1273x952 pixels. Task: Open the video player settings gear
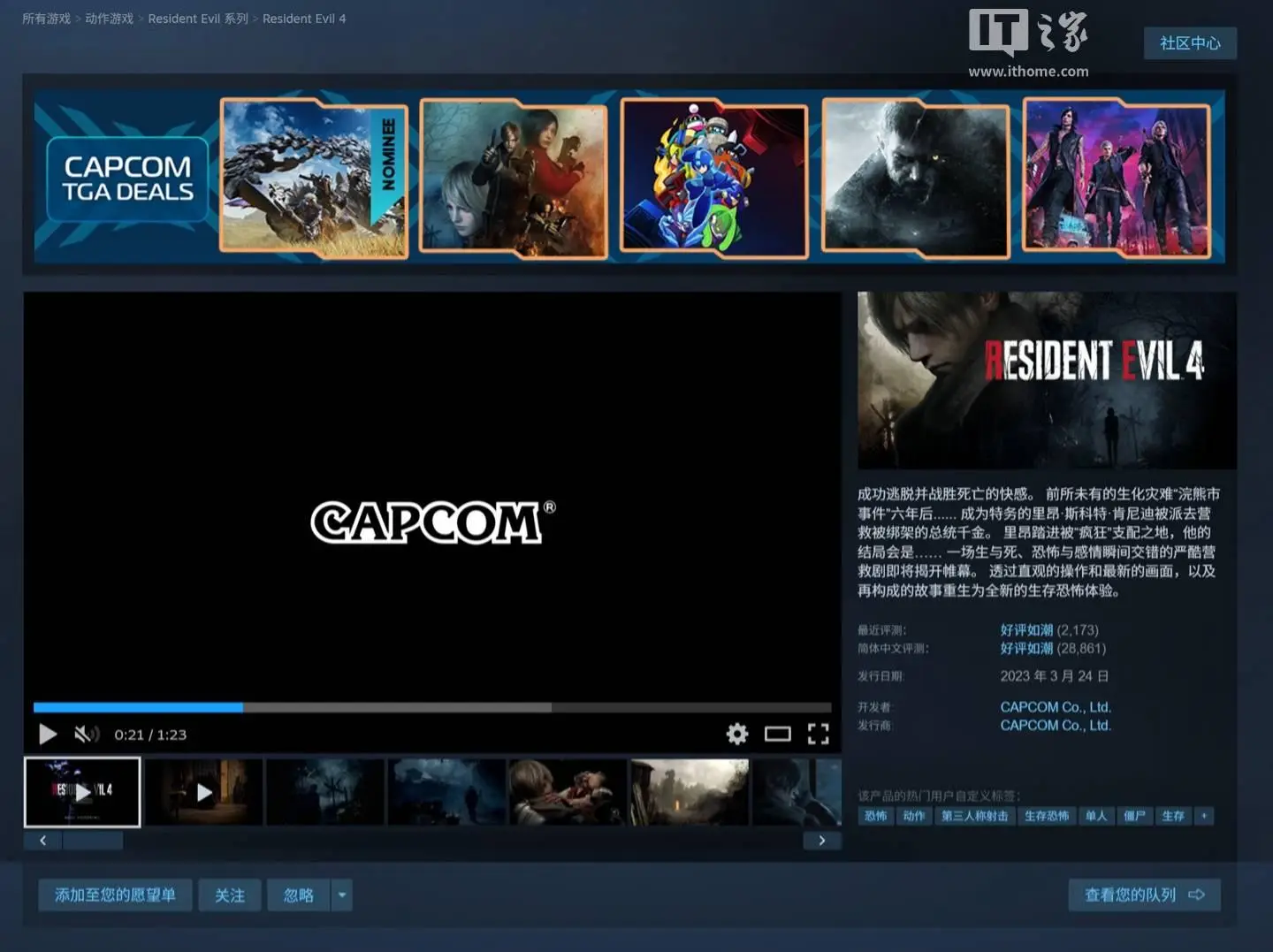(736, 734)
